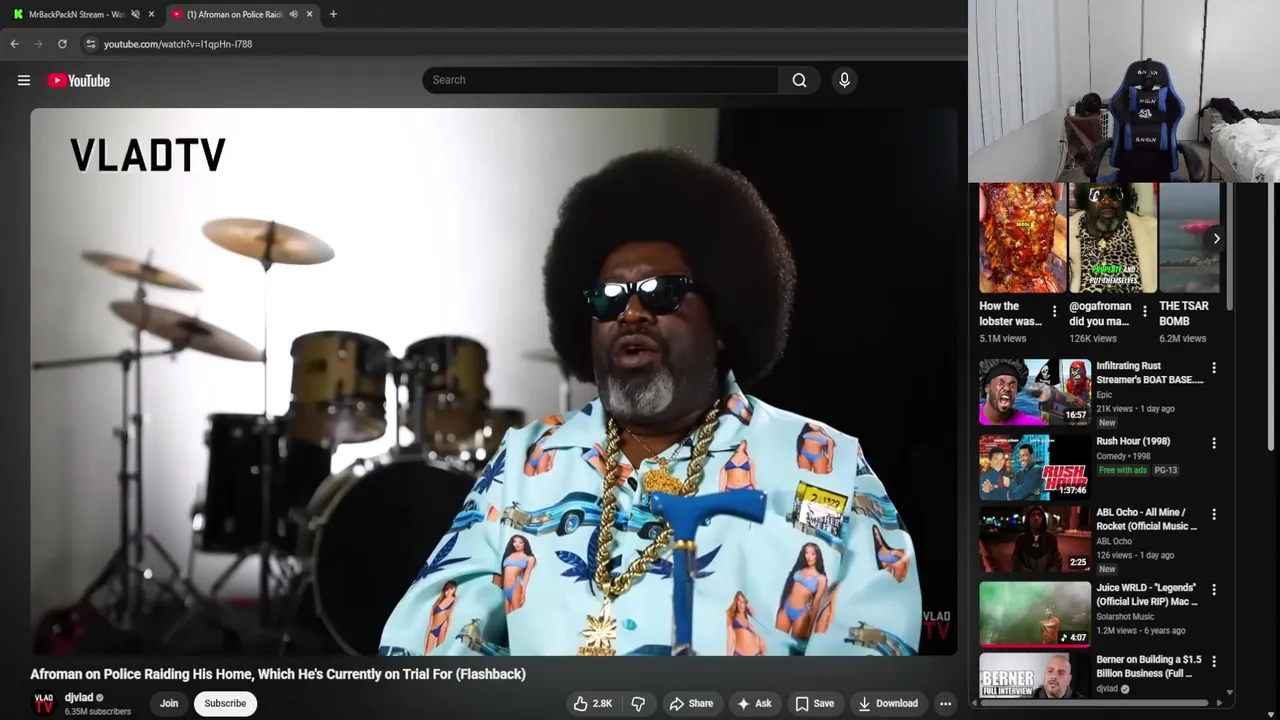
Task: Switch to the MrBackPackN Stream tab
Action: click(x=76, y=14)
